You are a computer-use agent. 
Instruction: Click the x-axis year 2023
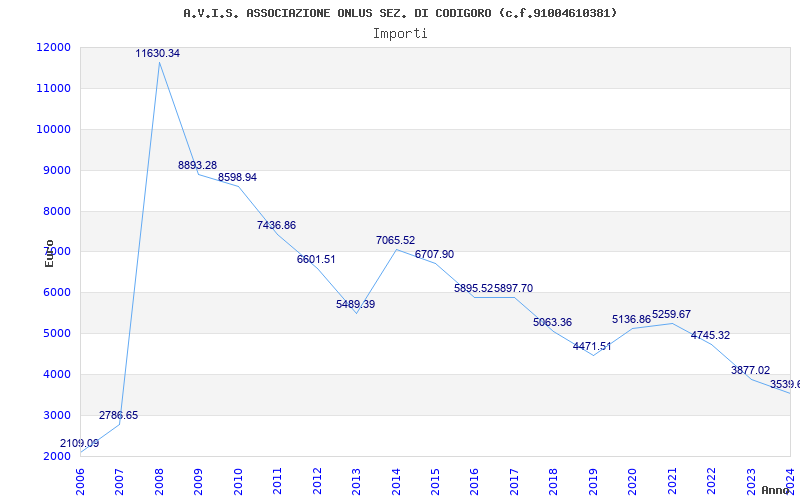(x=751, y=482)
